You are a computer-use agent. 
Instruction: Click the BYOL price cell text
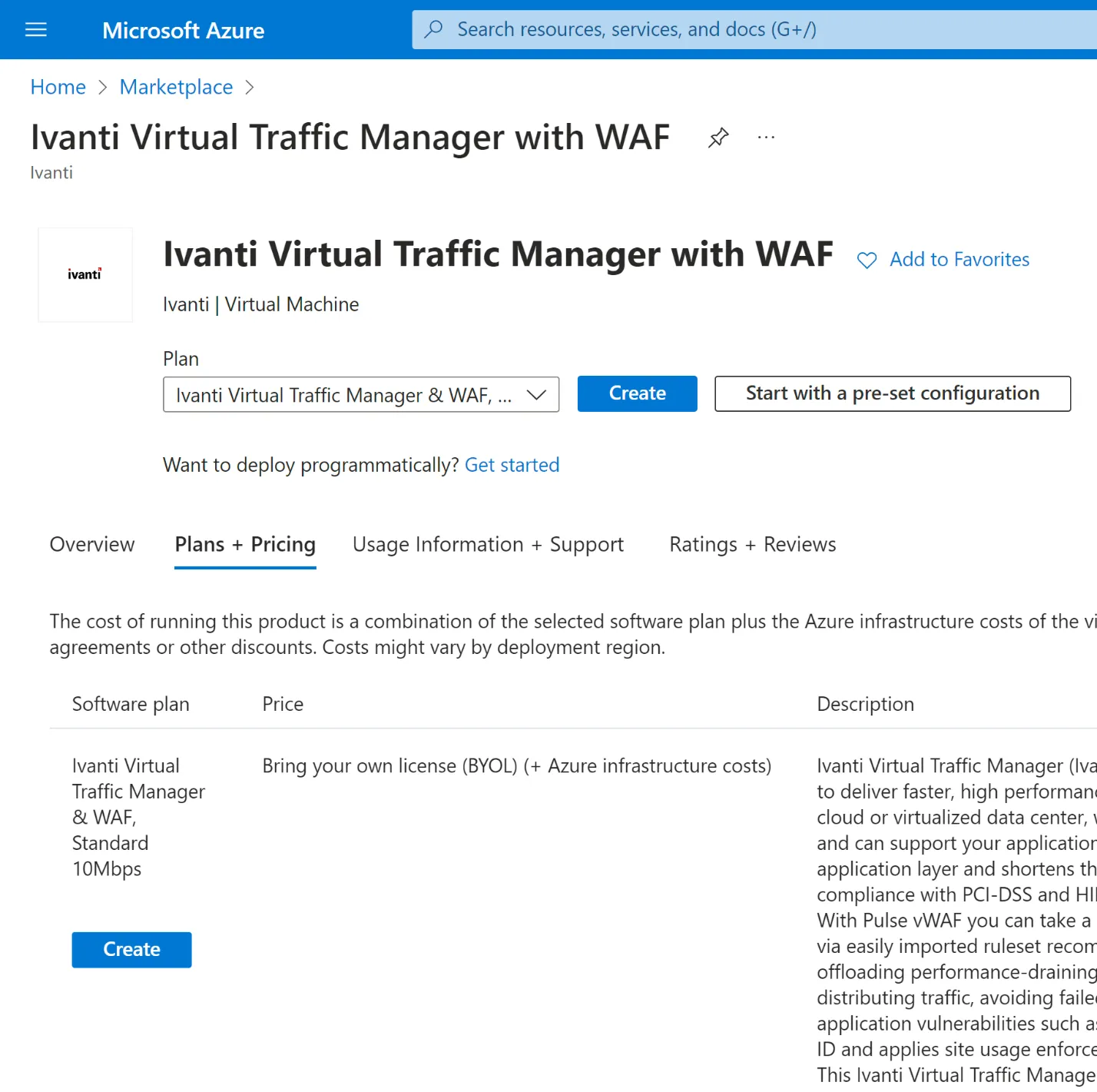tap(517, 766)
